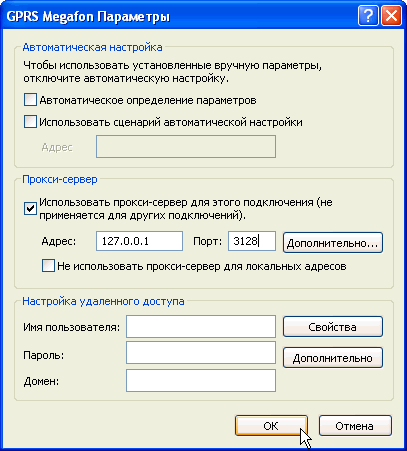The width and height of the screenshot is (407, 451).
Task: Click the Автоматическая настройка group heading
Action: (x=92, y=47)
